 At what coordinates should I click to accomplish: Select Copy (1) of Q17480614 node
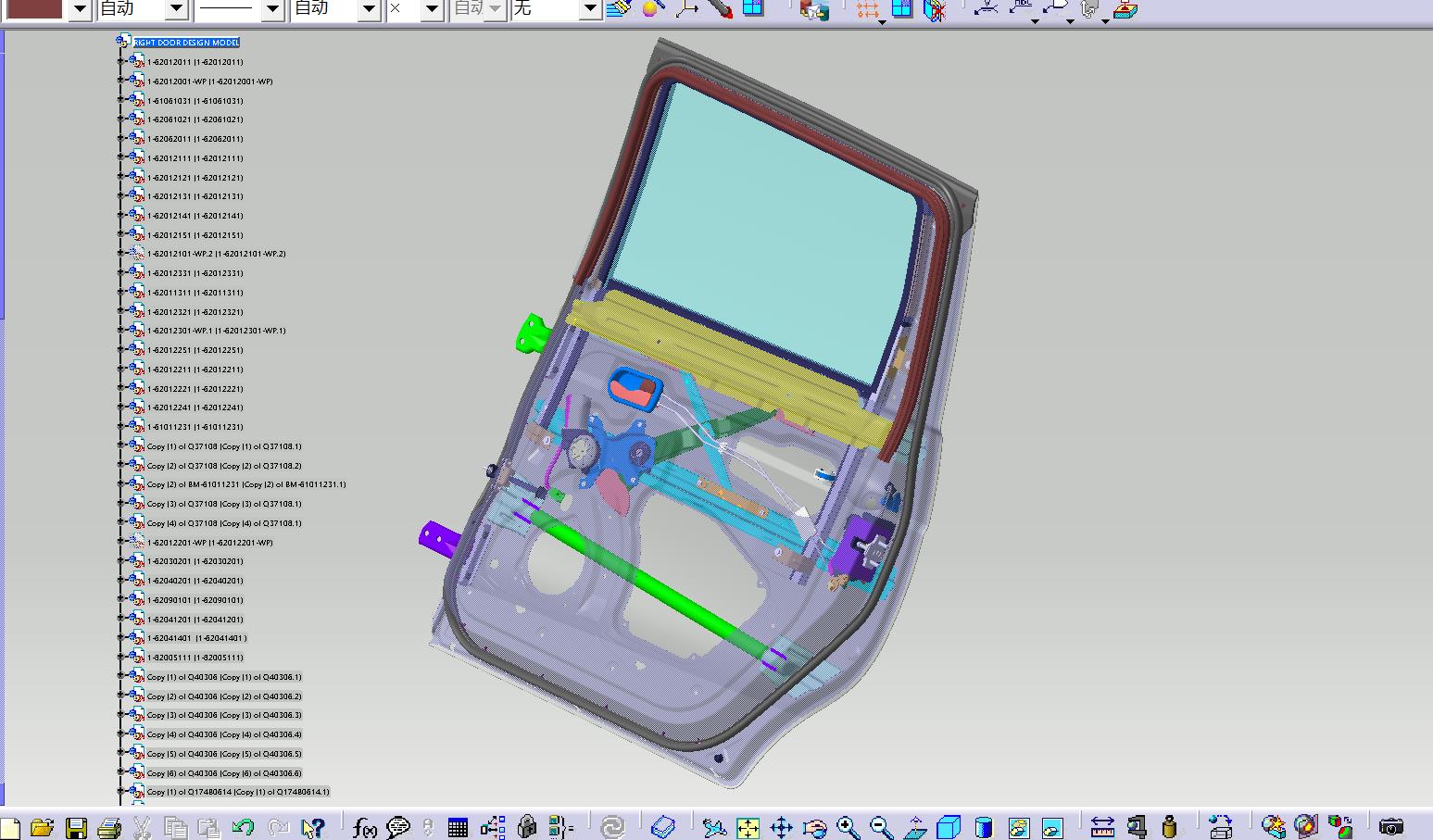point(238,792)
